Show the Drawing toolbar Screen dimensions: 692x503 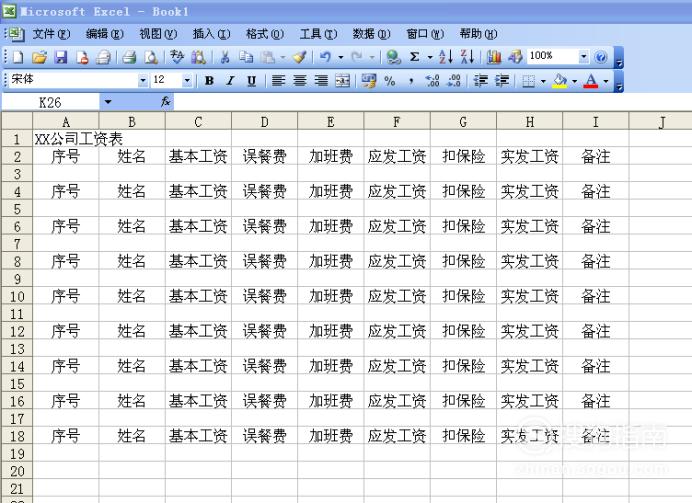click(x=515, y=57)
